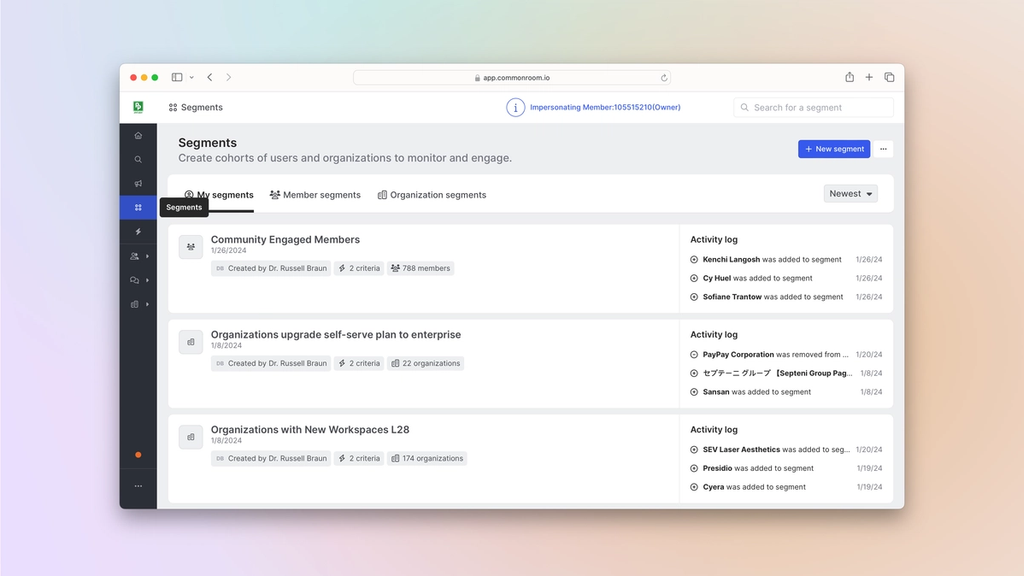Click the info icon beside Impersonating Member

[x=515, y=107]
